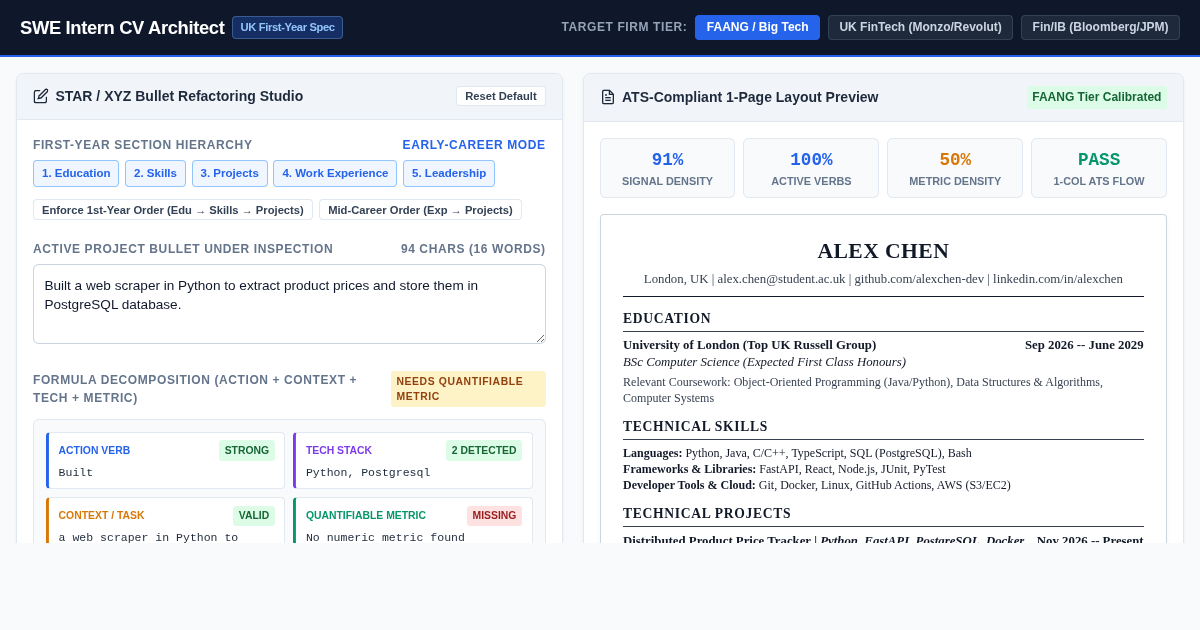Image resolution: width=1200 pixels, height=630 pixels.
Task: Select the 4. Work Experience section chip
Action: (335, 173)
